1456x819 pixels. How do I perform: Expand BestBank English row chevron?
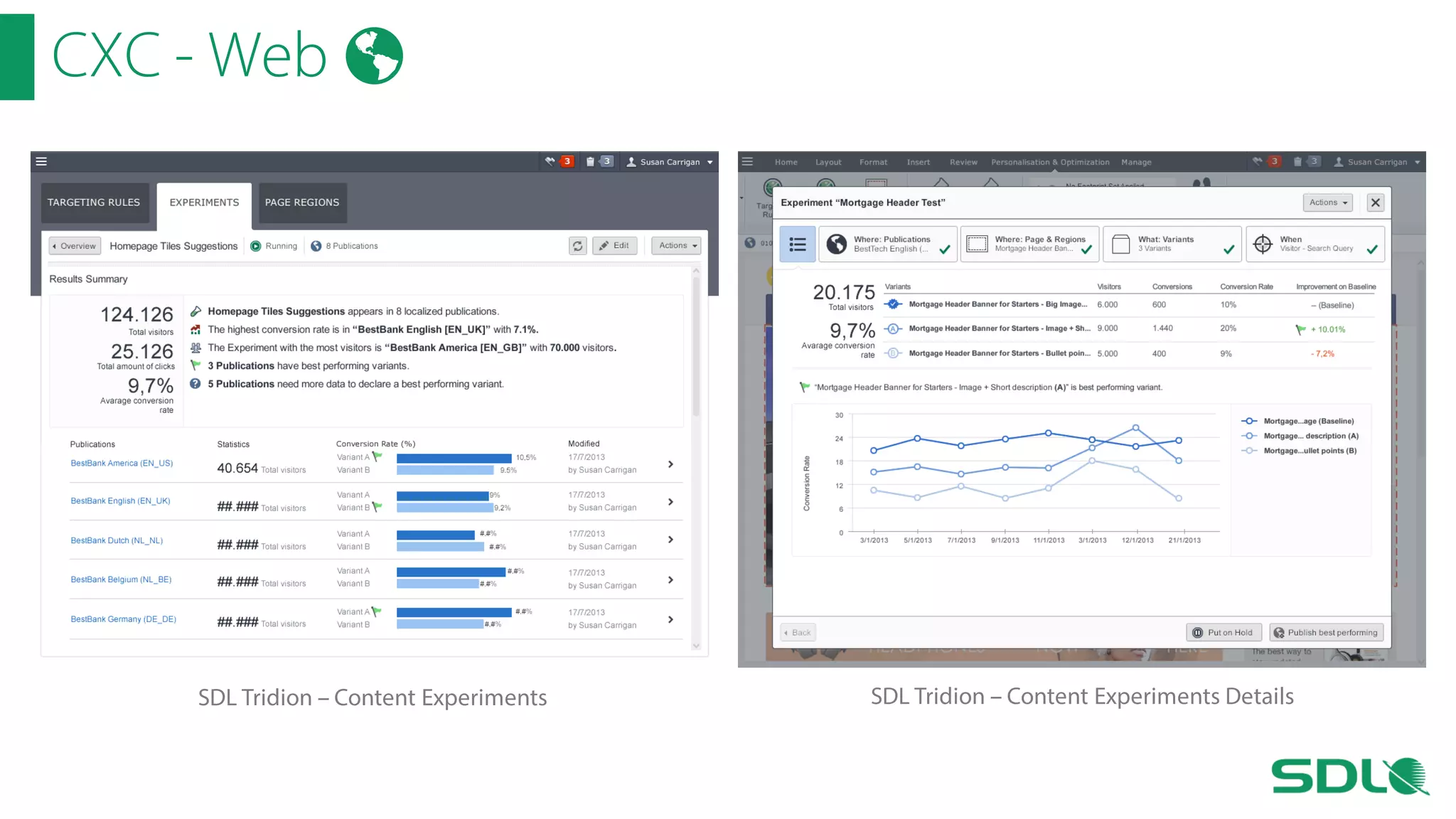(x=670, y=502)
